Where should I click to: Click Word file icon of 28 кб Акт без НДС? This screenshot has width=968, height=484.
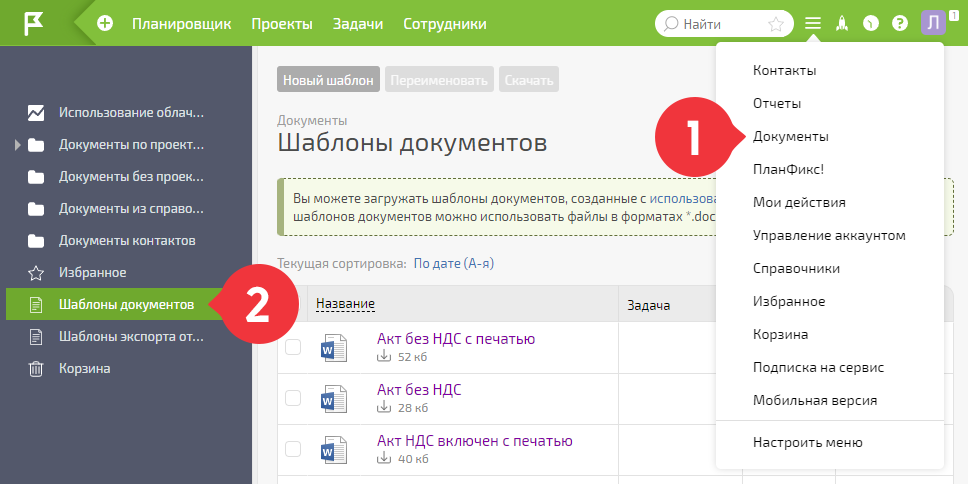[334, 399]
